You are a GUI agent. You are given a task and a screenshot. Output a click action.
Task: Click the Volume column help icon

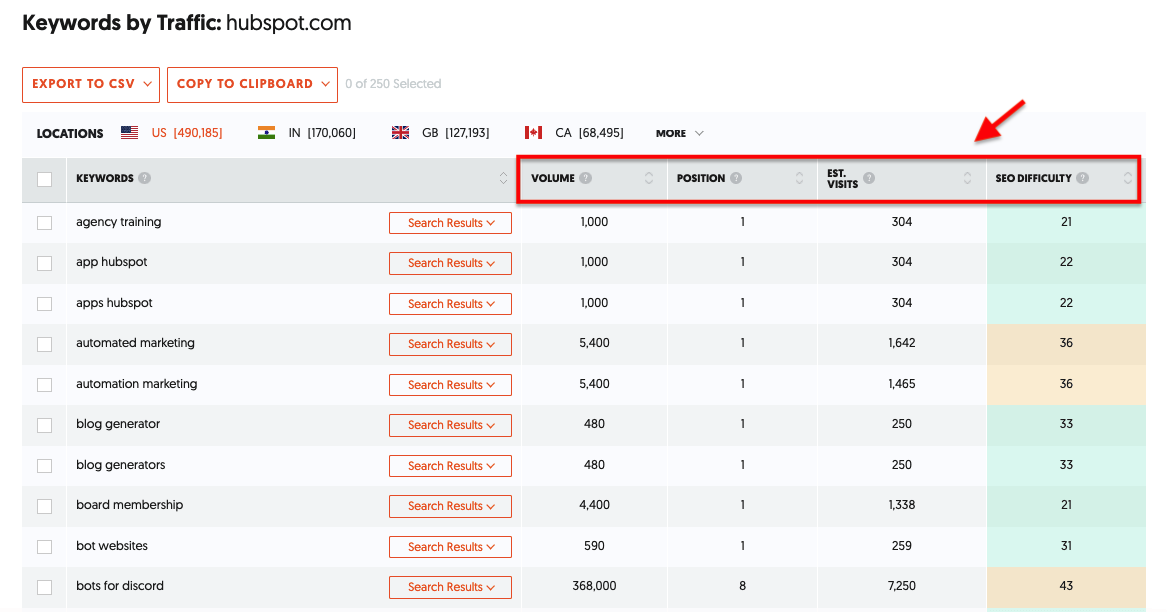pos(586,179)
